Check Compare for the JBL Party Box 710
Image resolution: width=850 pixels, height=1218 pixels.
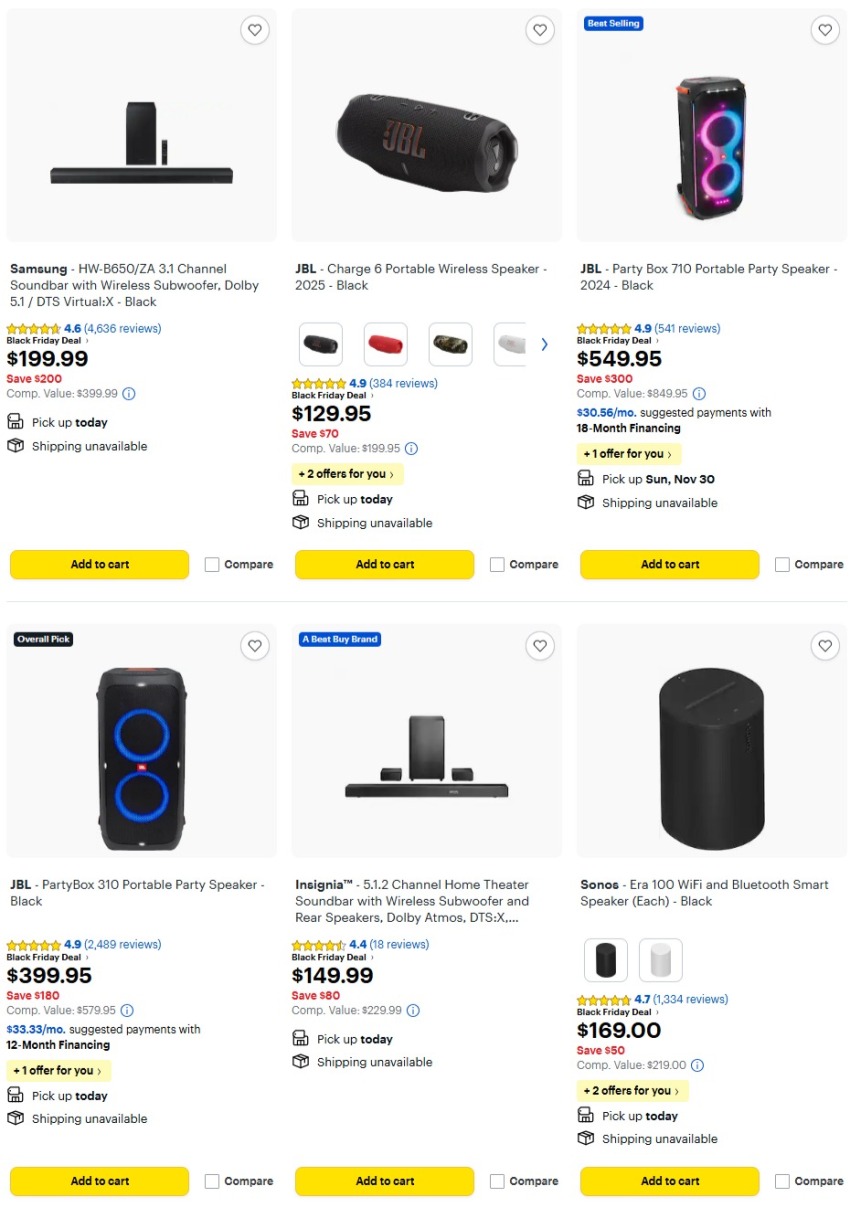coord(781,564)
